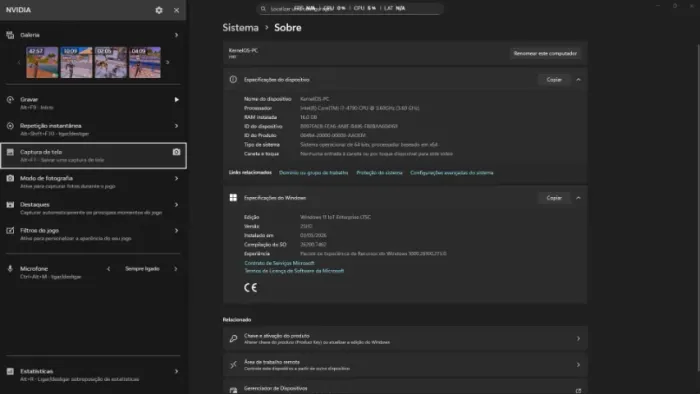Start recording with the Gravar play icon
This screenshot has height=394, width=700.
(x=176, y=100)
